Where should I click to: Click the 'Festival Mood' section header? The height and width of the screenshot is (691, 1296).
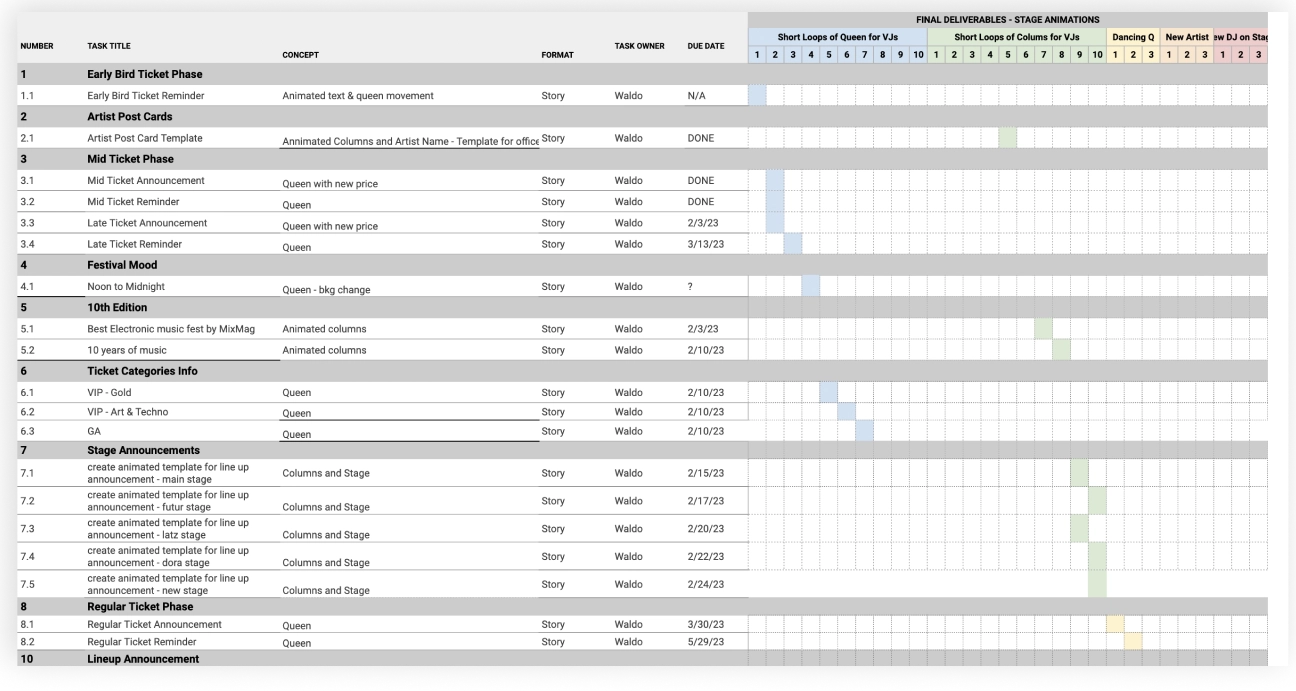click(x=122, y=265)
